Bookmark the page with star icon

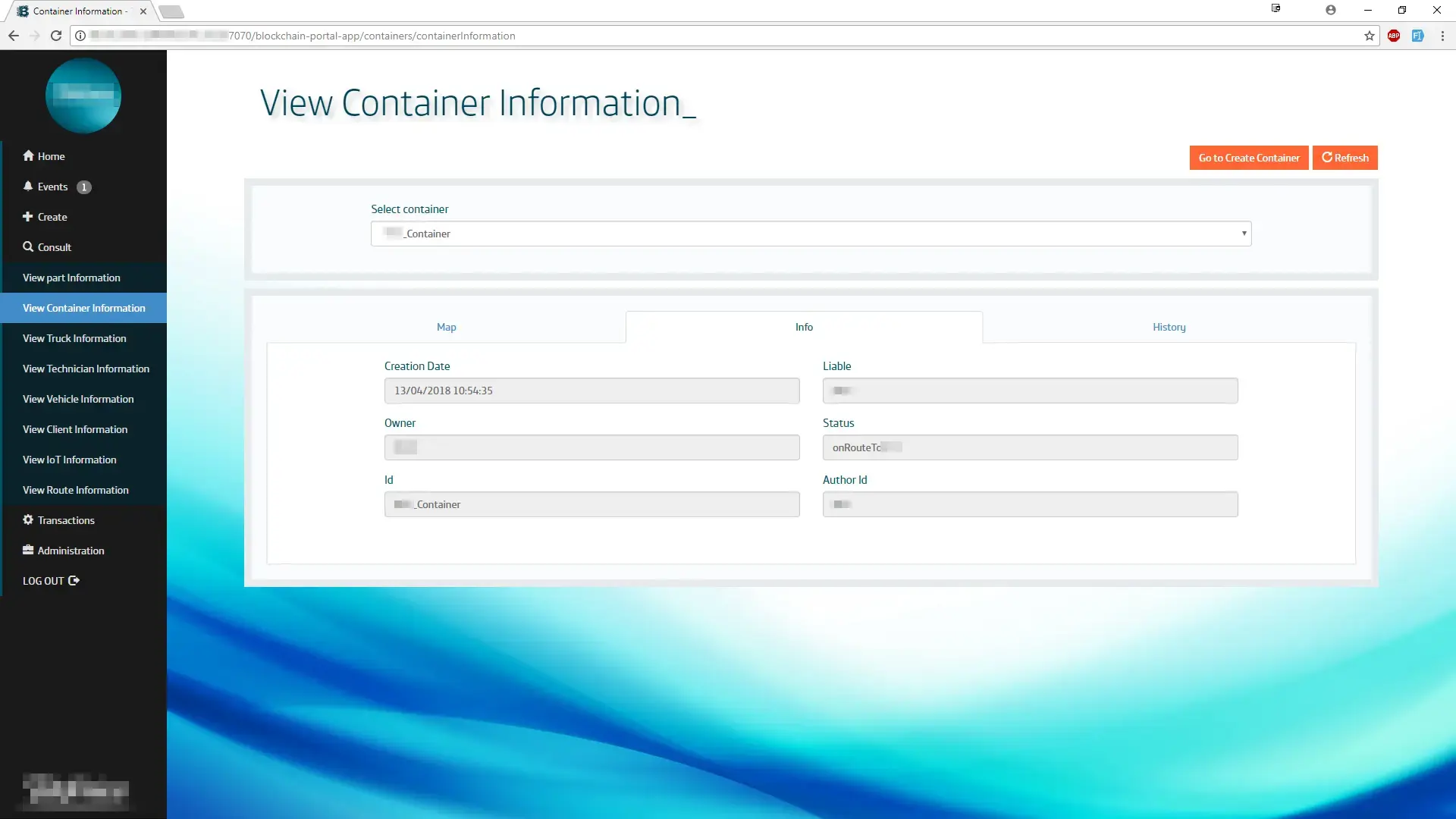pyautogui.click(x=1369, y=36)
